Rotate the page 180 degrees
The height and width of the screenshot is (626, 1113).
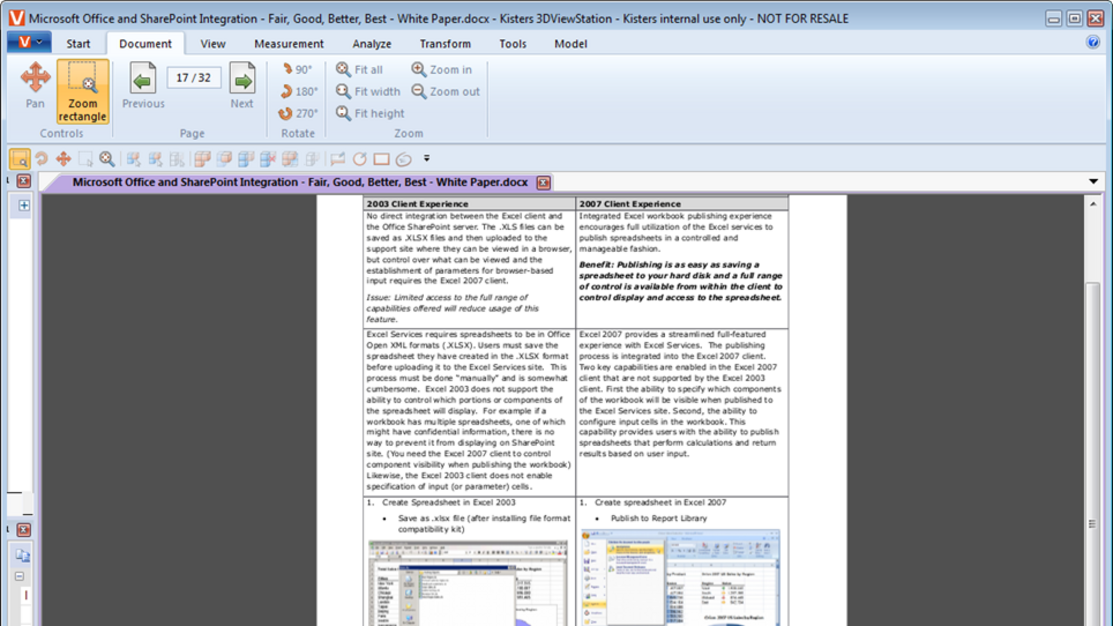[298, 92]
